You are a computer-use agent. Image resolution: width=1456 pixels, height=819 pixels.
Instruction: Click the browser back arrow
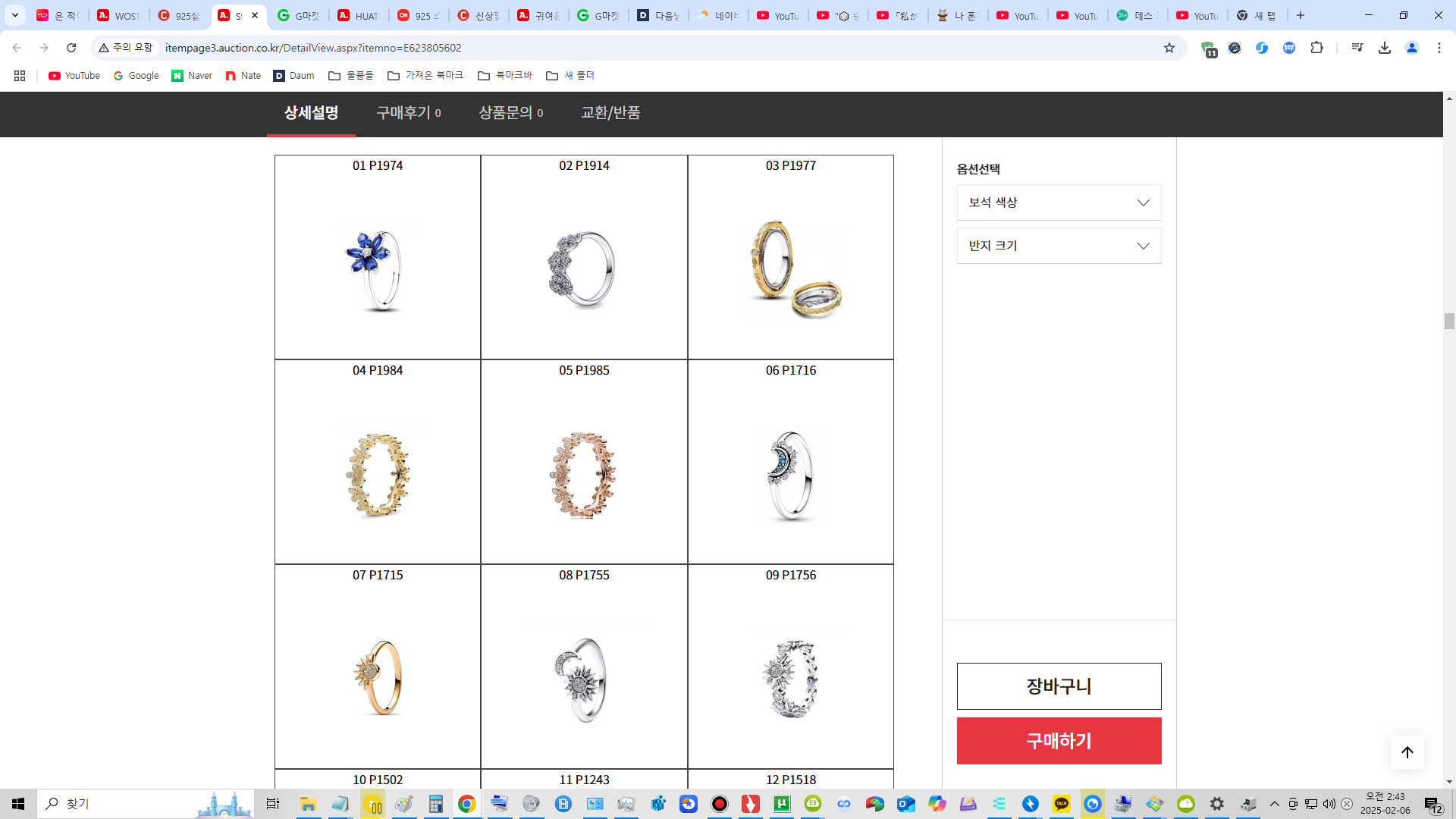coord(17,48)
